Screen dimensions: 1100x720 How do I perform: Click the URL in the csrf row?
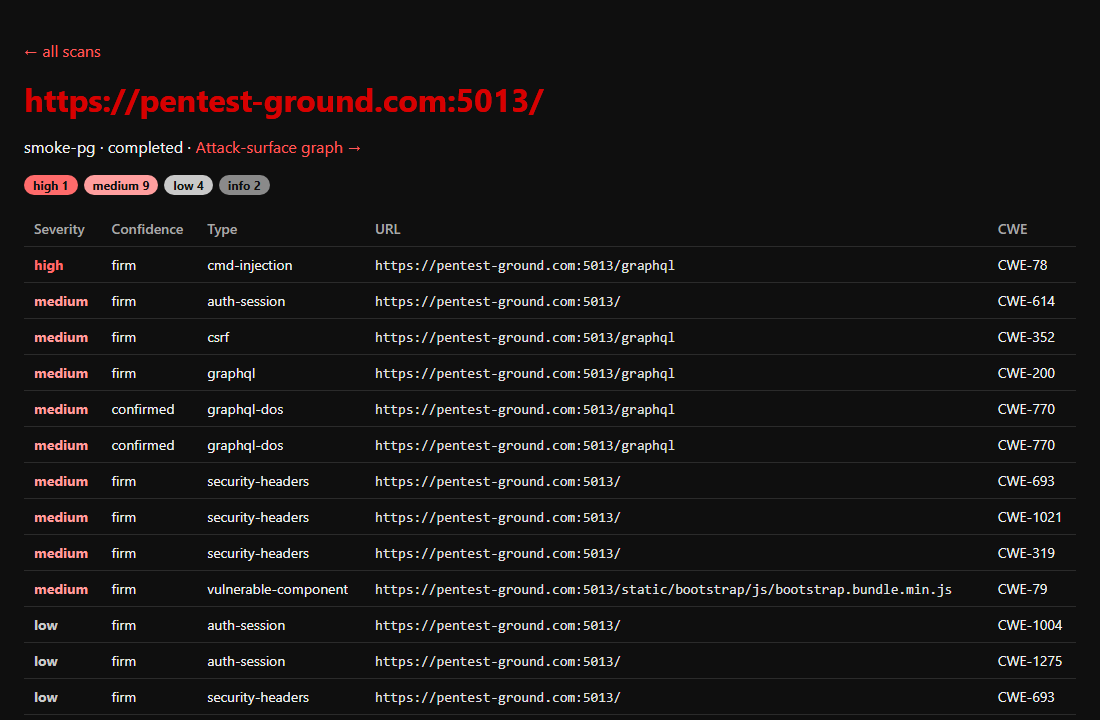tap(525, 338)
